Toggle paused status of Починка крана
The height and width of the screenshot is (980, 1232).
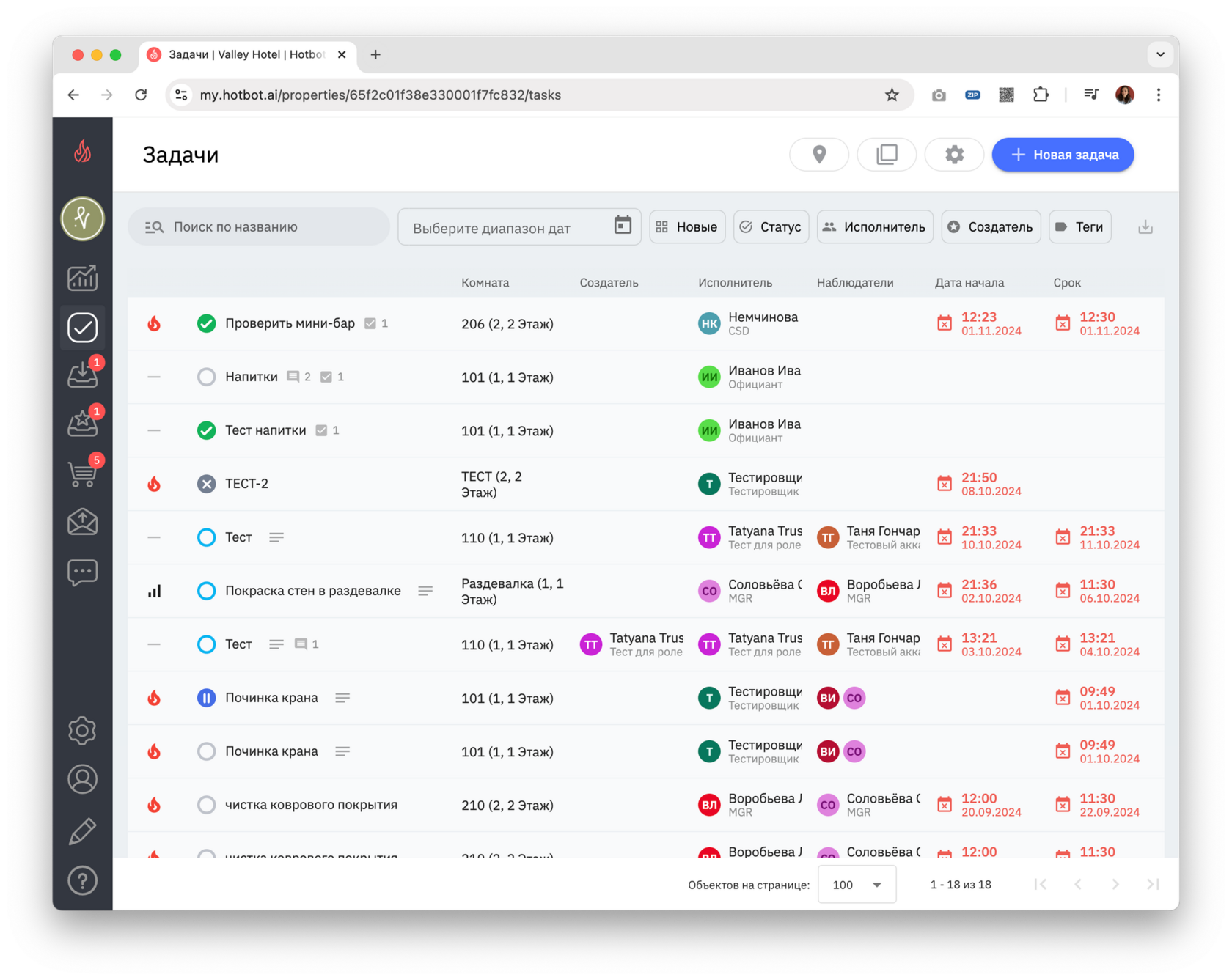206,698
